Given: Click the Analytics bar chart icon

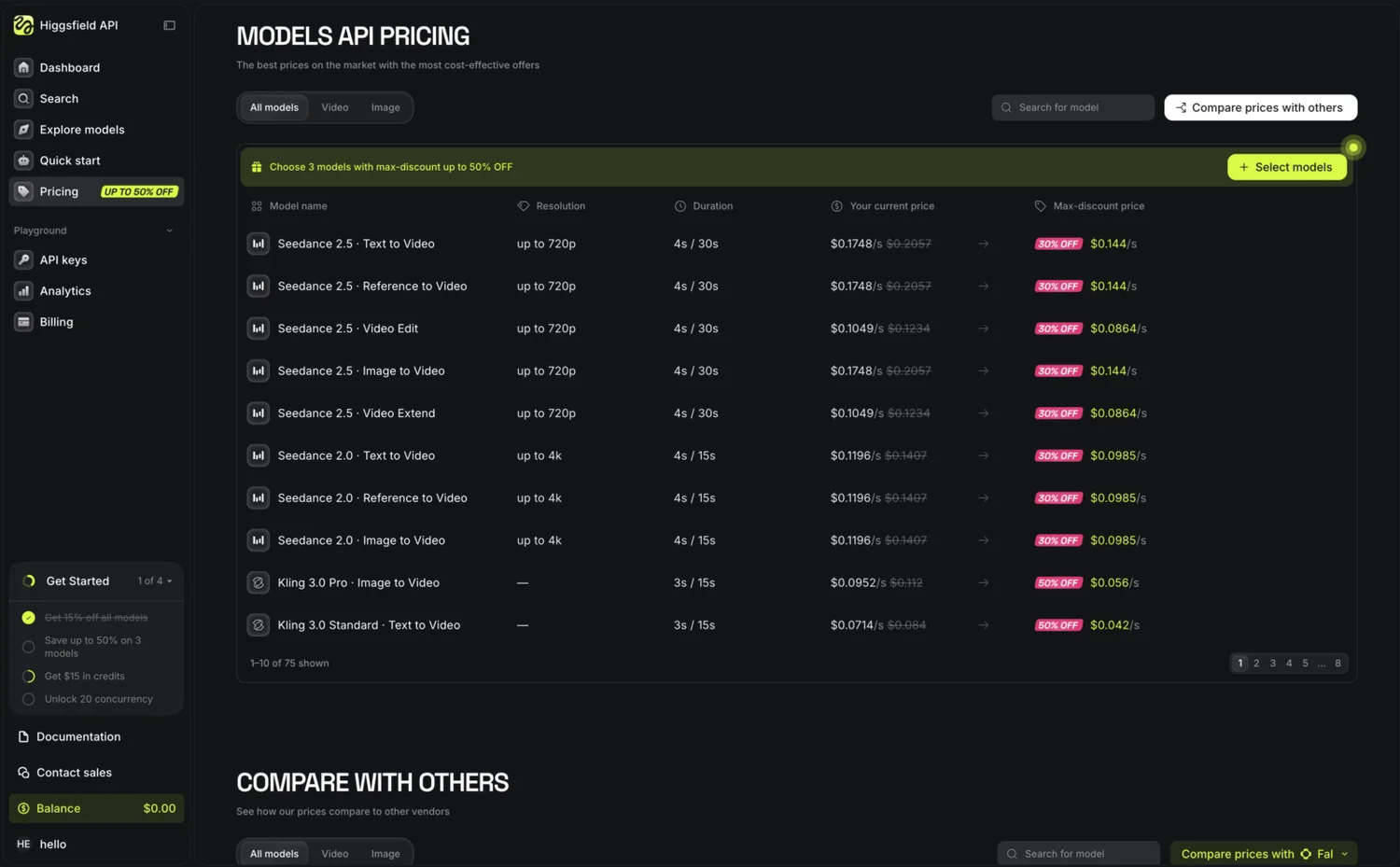Looking at the screenshot, I should (x=23, y=290).
